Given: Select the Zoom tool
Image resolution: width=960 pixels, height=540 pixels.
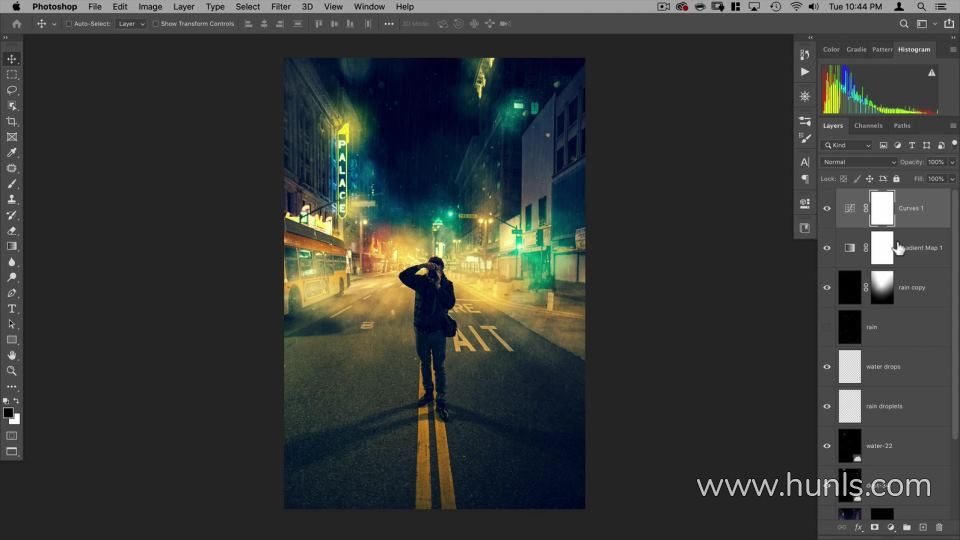Looking at the screenshot, I should [x=12, y=371].
